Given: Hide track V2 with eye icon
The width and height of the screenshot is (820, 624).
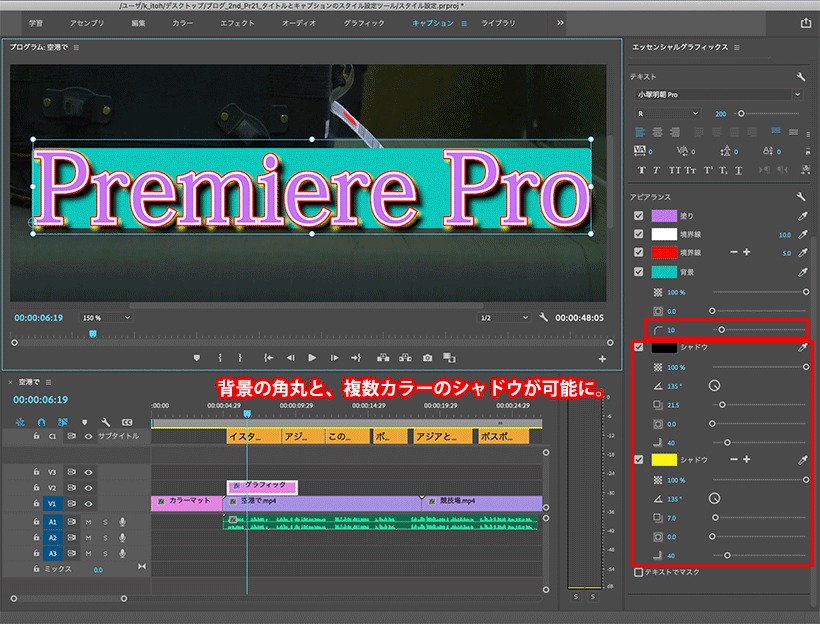Looking at the screenshot, I should click(x=88, y=487).
